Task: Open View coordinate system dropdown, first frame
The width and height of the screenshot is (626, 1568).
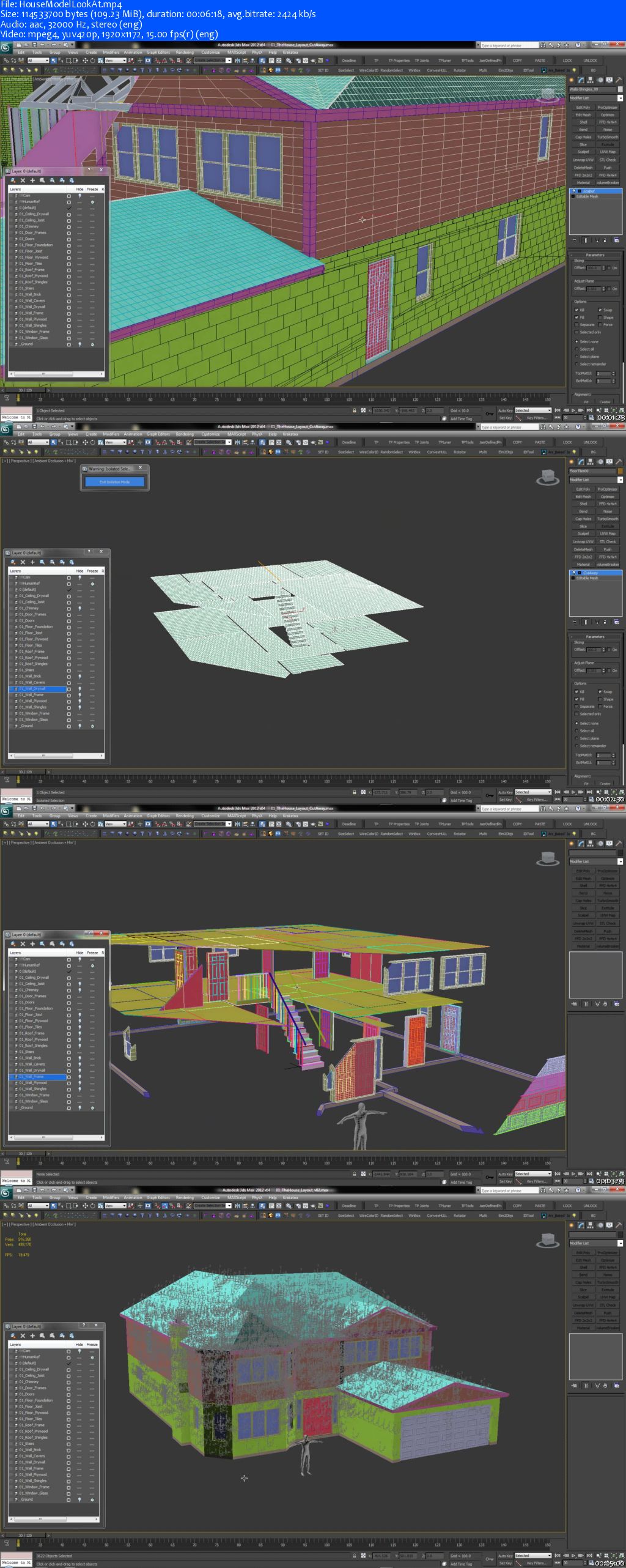Action: (x=116, y=61)
